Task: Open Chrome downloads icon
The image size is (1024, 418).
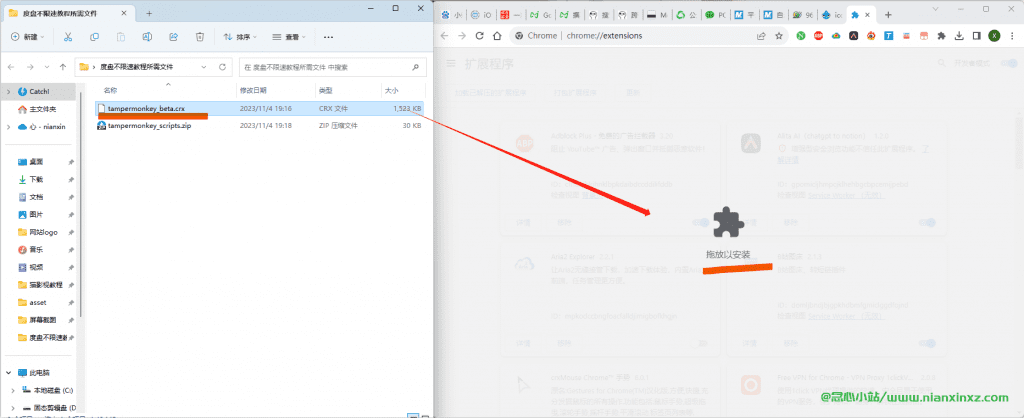Action: (959, 36)
